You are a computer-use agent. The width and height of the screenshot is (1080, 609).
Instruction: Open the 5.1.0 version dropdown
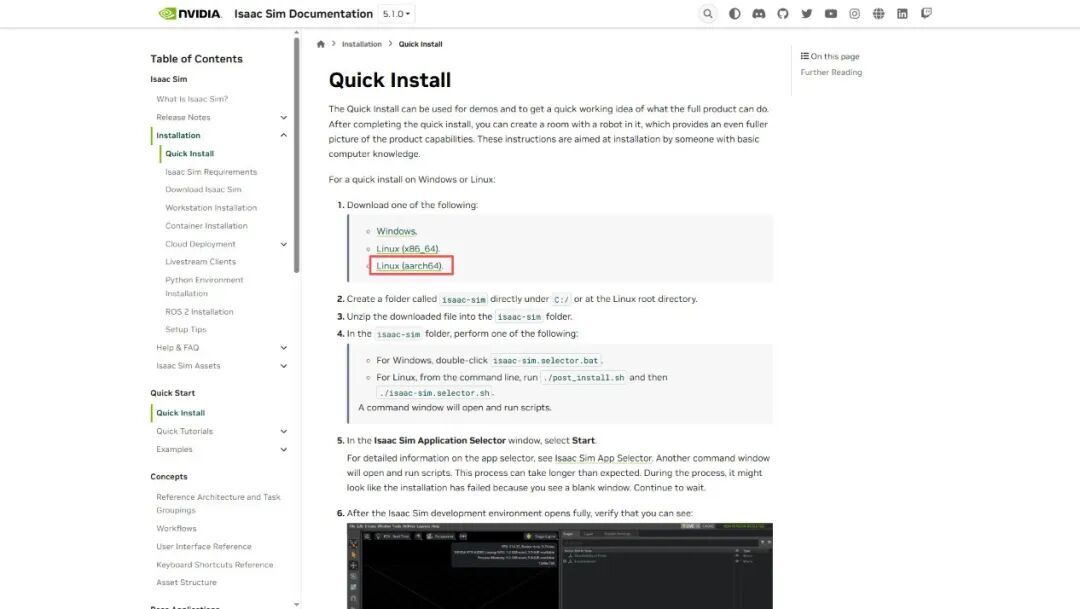[x=396, y=14]
